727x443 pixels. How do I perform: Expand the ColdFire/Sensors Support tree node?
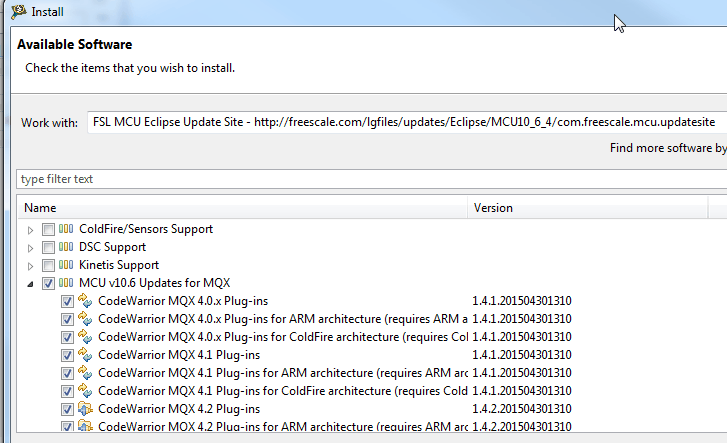(x=31, y=229)
